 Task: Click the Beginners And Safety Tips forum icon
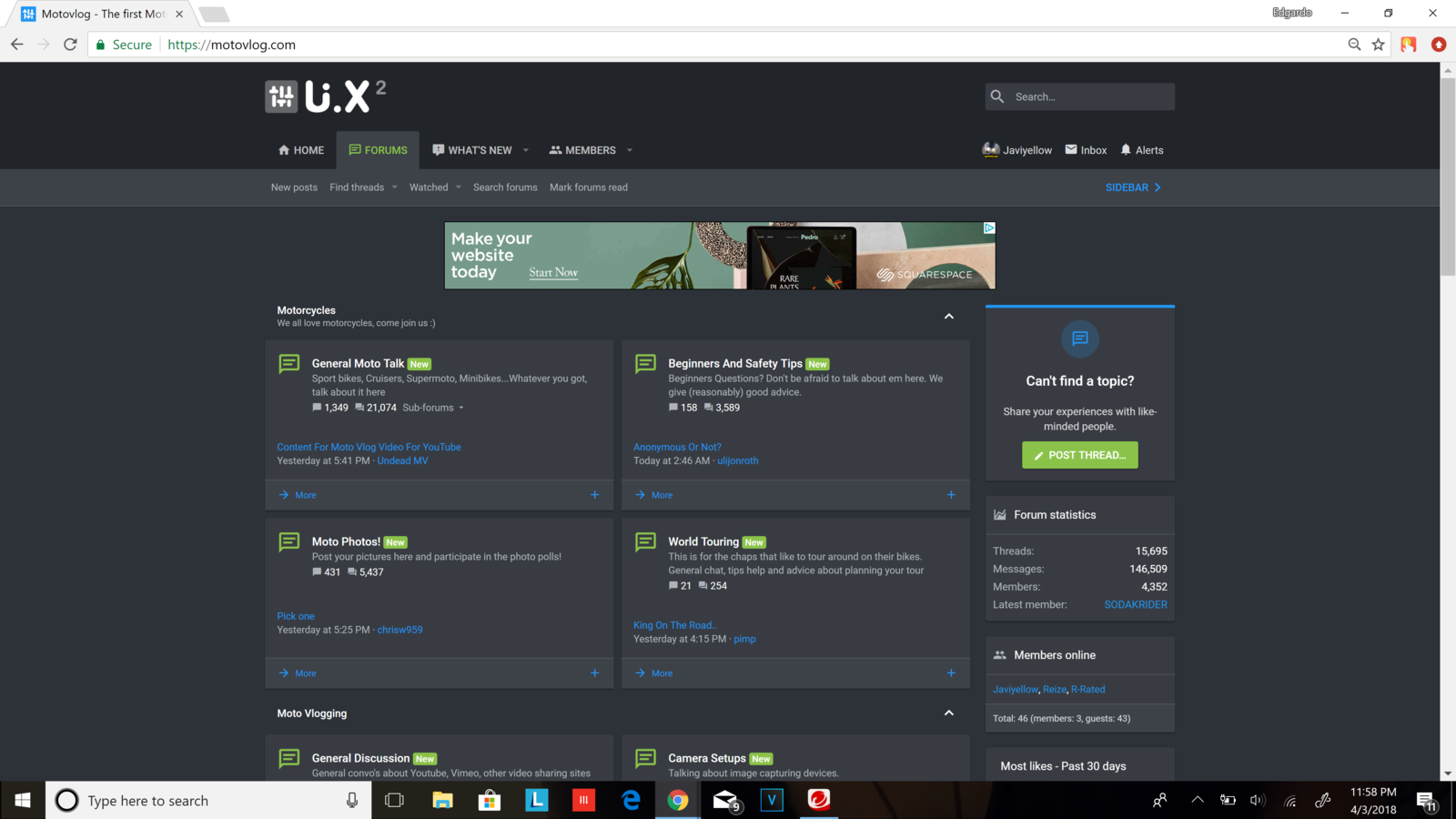click(646, 364)
